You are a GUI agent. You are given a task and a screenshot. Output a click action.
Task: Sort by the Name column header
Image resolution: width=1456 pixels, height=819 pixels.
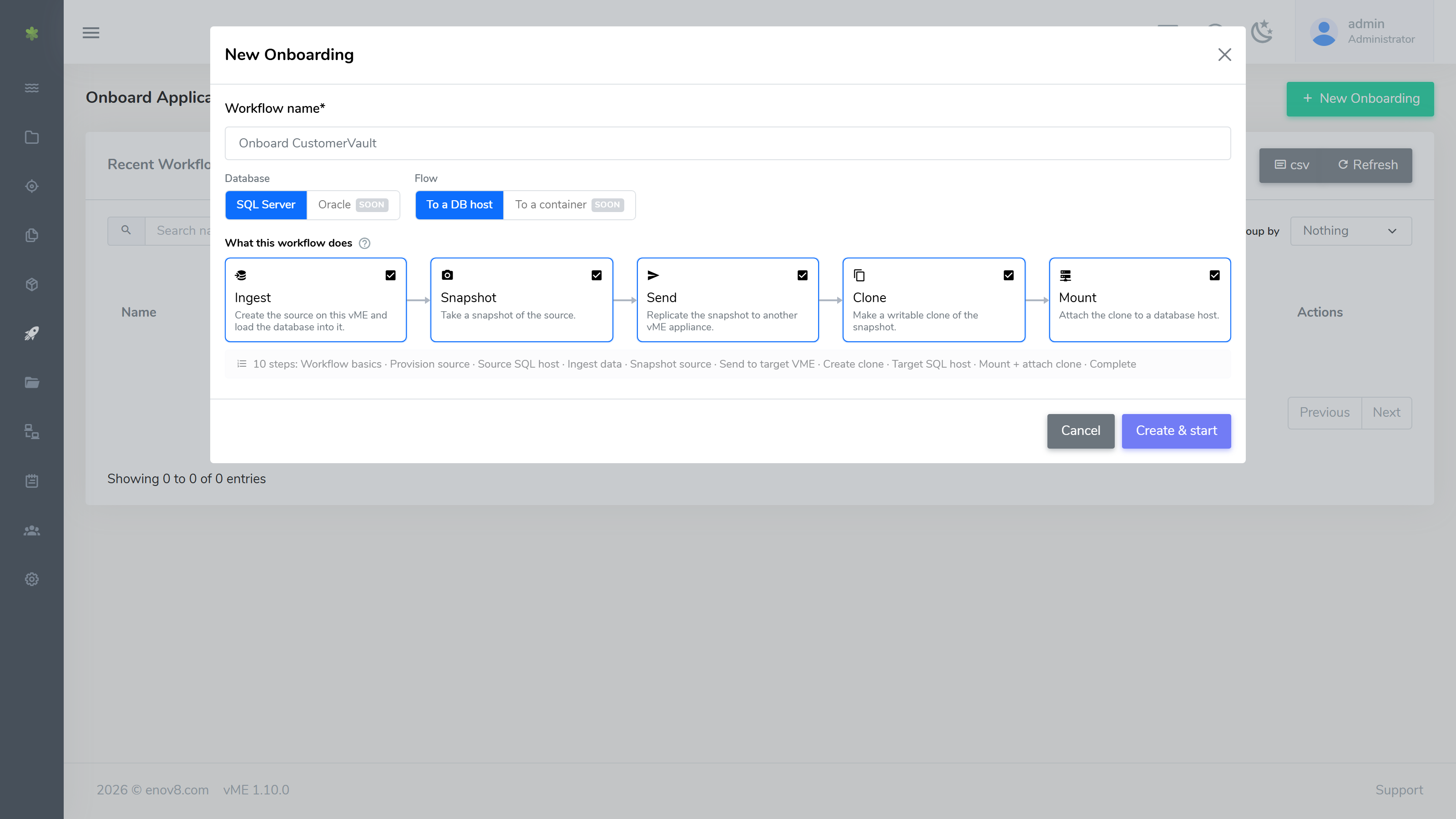pos(139,312)
